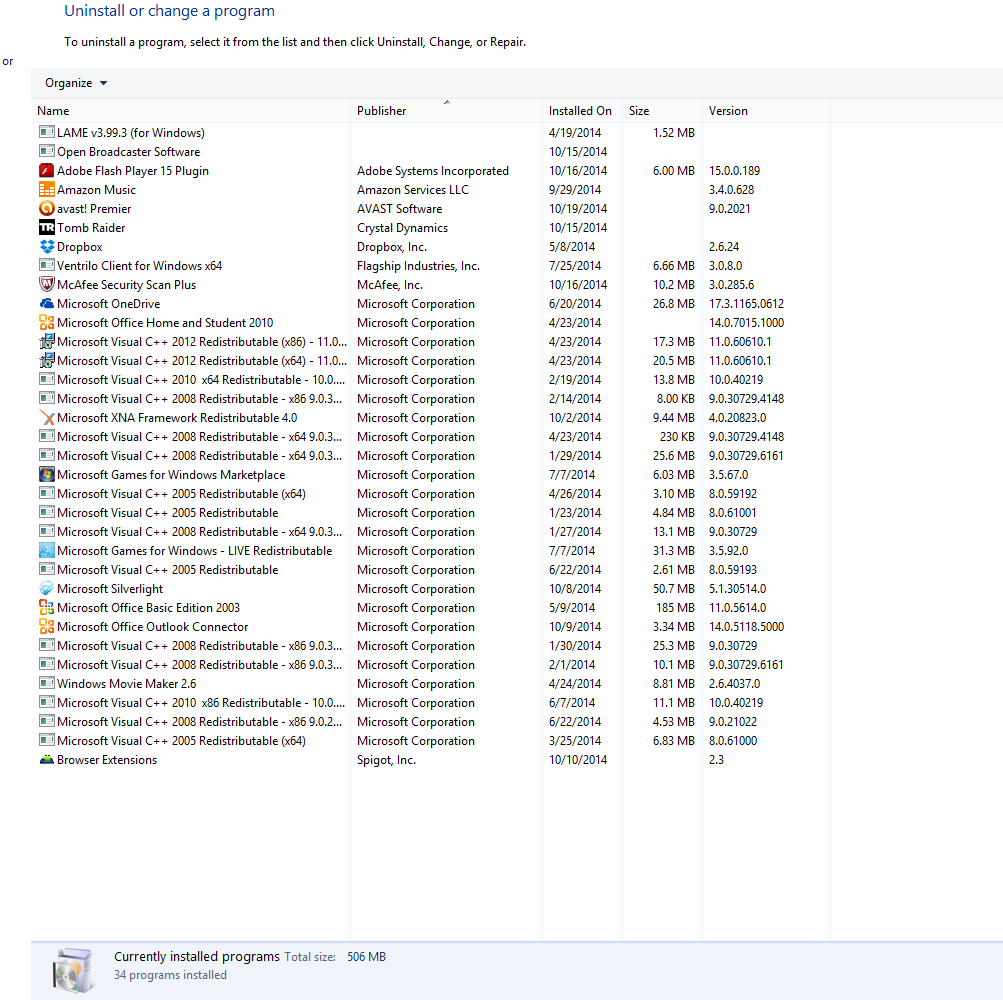Select Windows Movie Maker 2.6 entry
Viewport: 1003px width, 1000px height.
pyautogui.click(x=127, y=684)
